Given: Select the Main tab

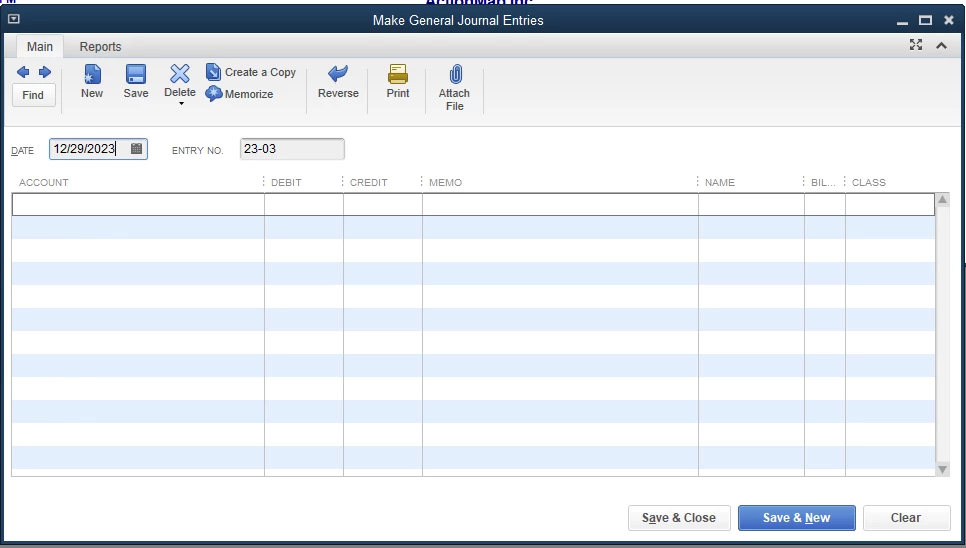Looking at the screenshot, I should point(40,47).
